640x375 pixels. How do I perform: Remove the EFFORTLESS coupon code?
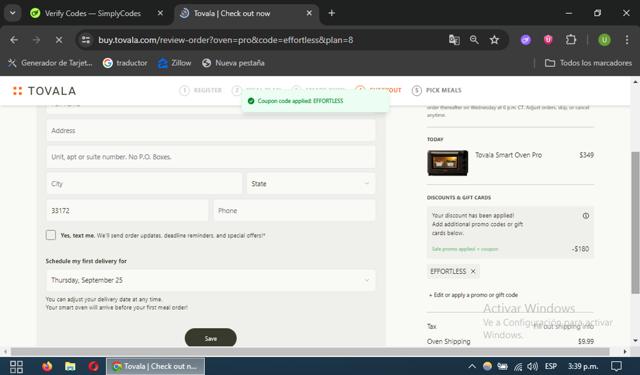click(x=473, y=271)
